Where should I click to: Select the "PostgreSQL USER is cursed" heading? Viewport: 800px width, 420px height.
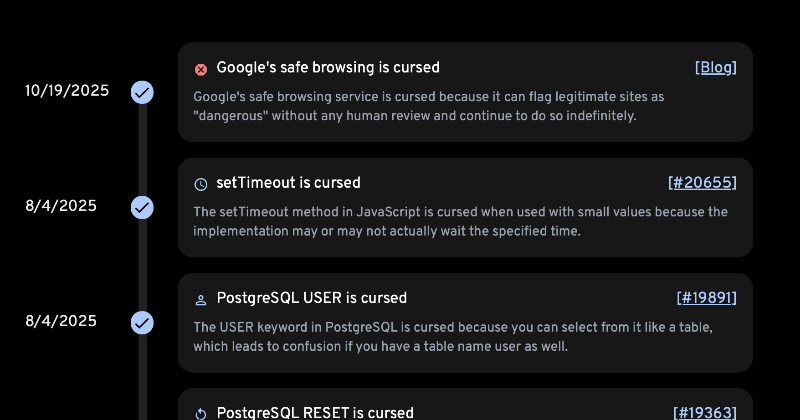coord(311,297)
